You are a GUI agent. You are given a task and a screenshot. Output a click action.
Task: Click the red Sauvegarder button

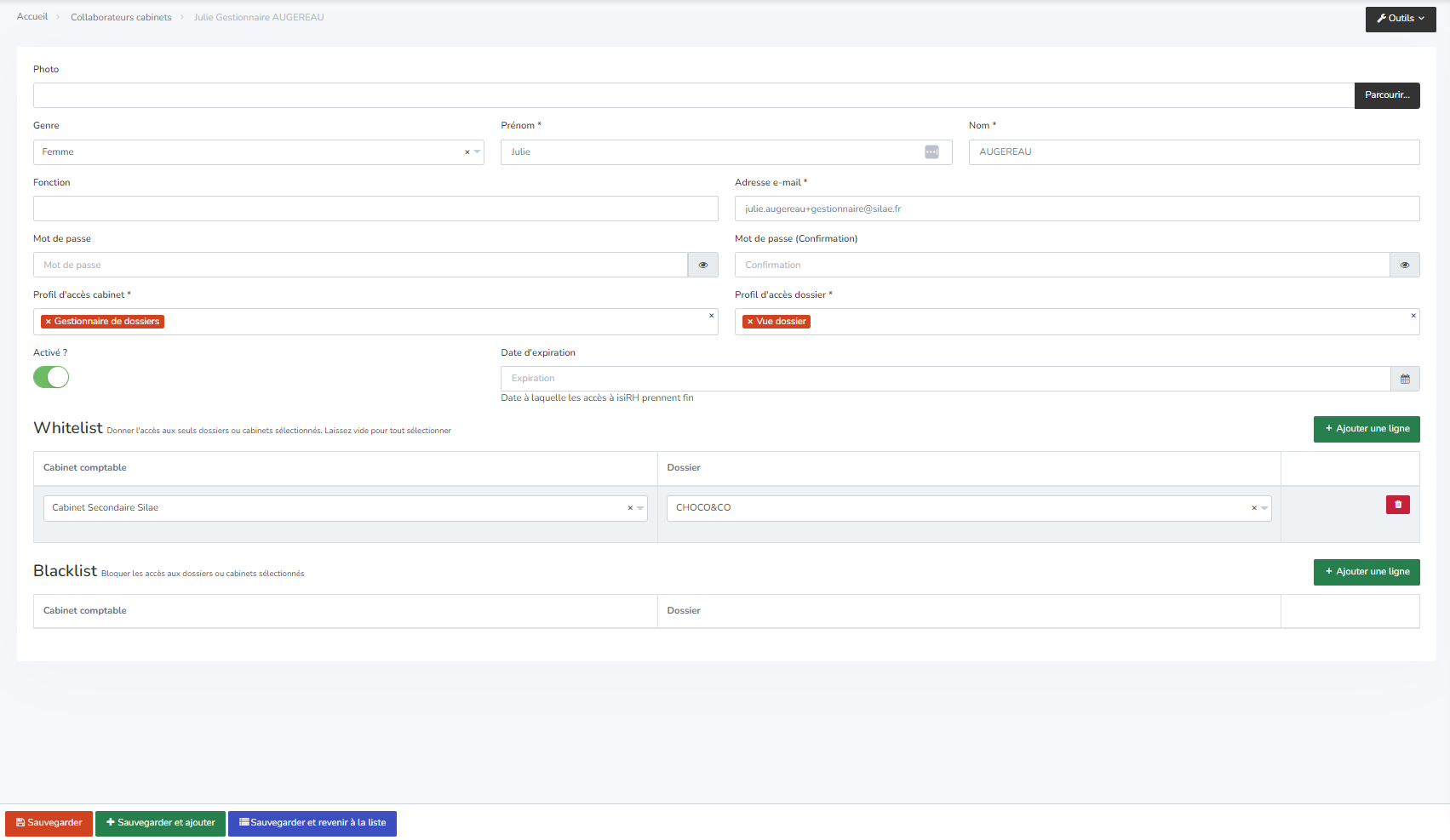point(49,823)
